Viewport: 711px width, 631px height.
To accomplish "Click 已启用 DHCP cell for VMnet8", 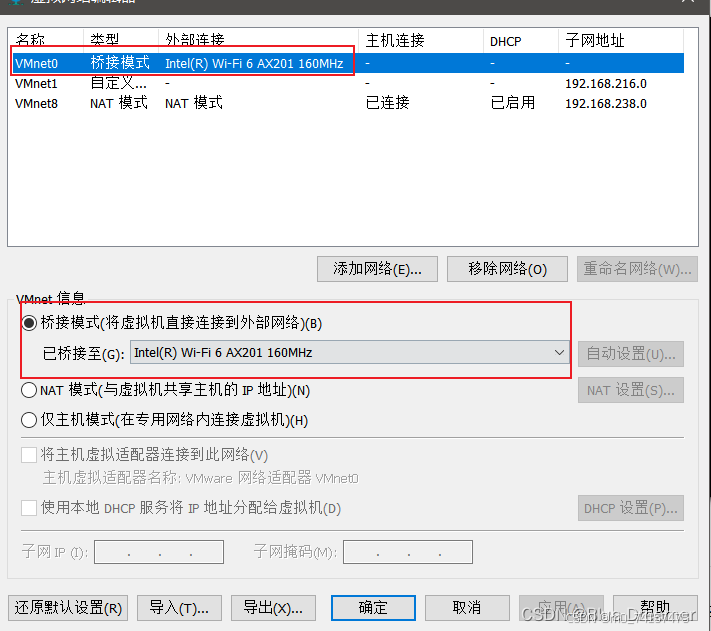I will click(x=512, y=103).
